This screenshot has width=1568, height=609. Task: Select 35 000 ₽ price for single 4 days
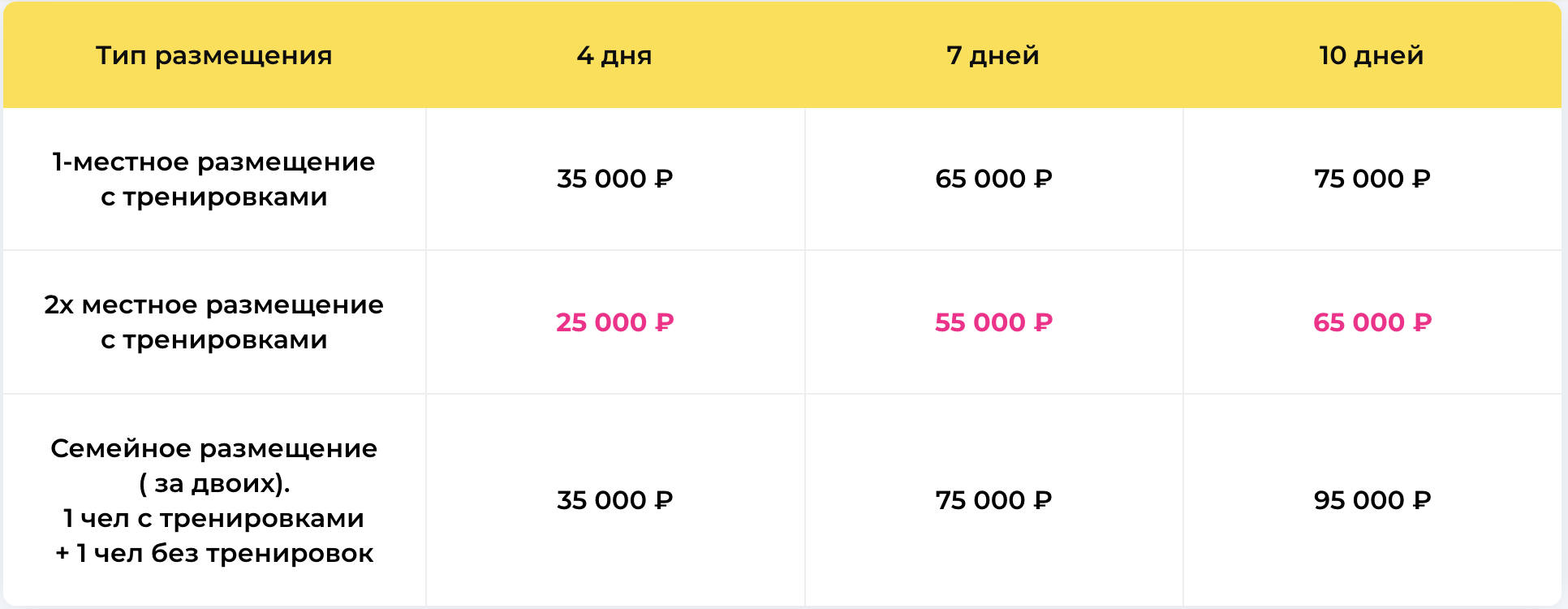point(615,179)
